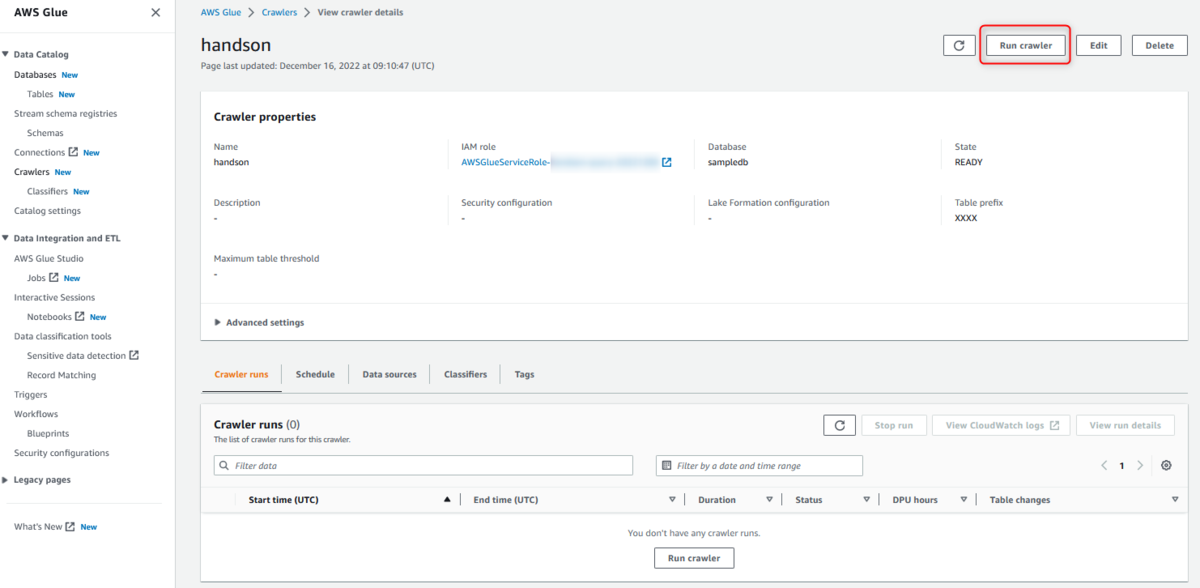Image resolution: width=1200 pixels, height=588 pixels.
Task: Click the AWS Glue sidebar title
Action: pos(41,12)
